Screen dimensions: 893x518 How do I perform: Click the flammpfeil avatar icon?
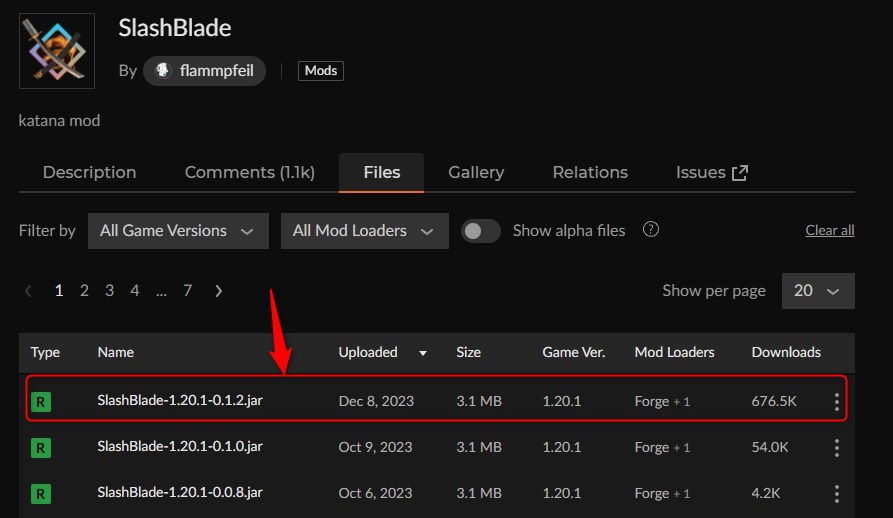pos(163,70)
